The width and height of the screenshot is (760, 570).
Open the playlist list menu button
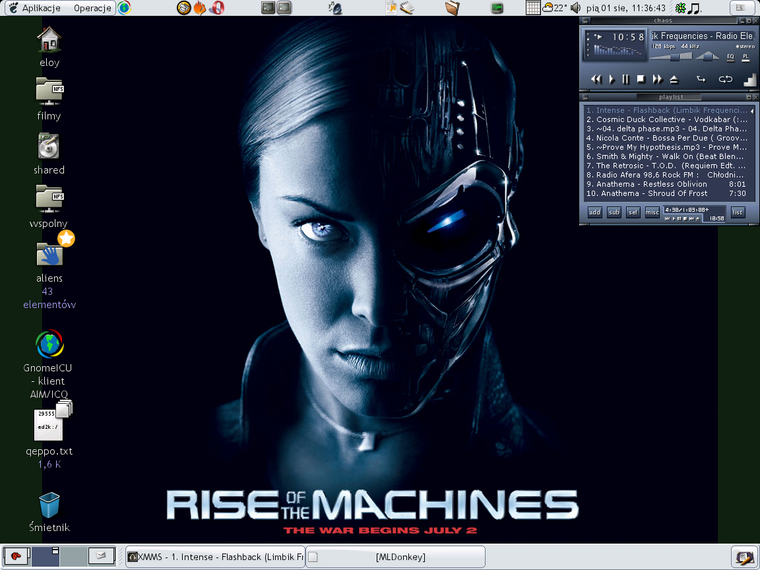(737, 212)
